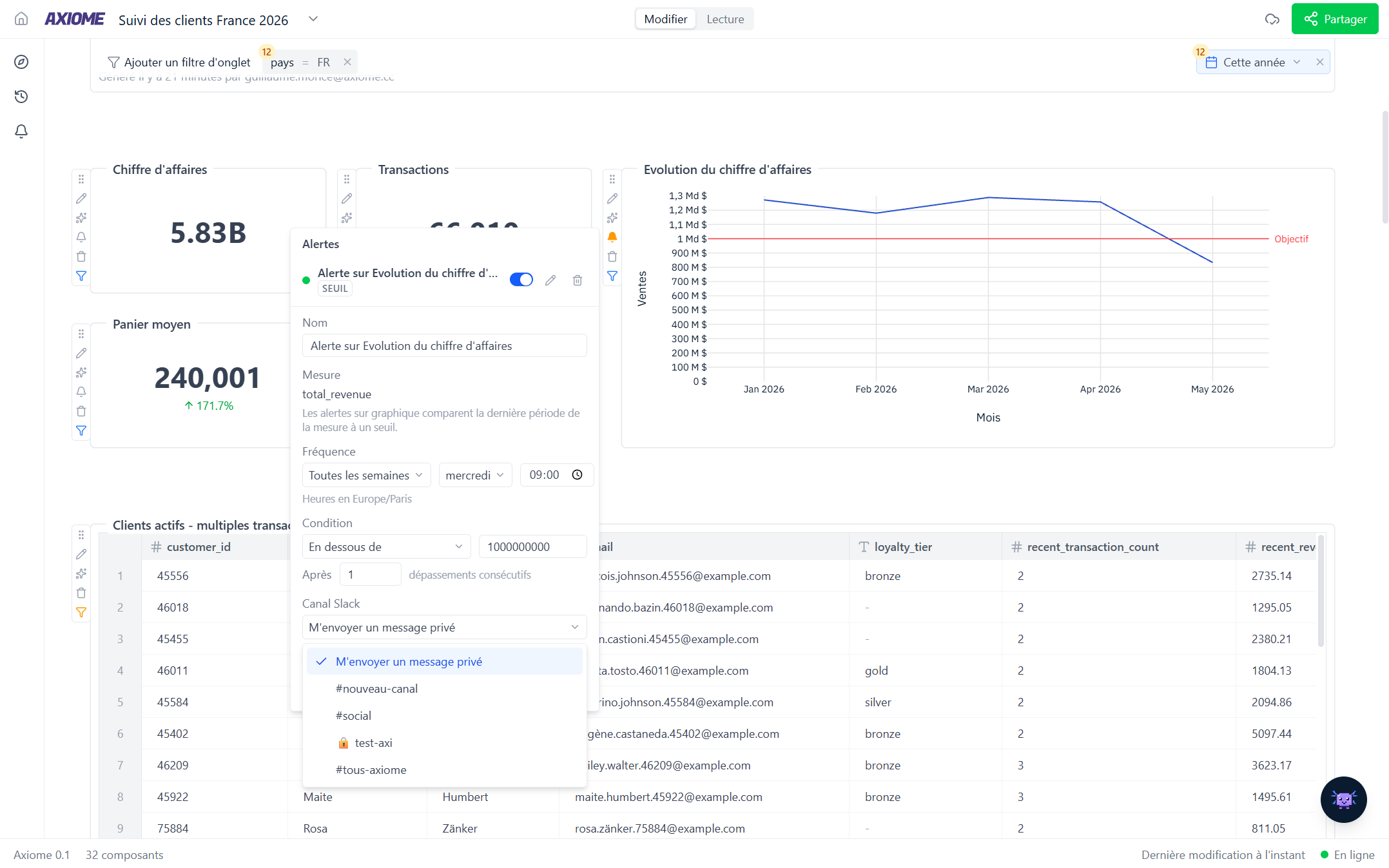Click the table vertical scrollbar

click(1321, 590)
